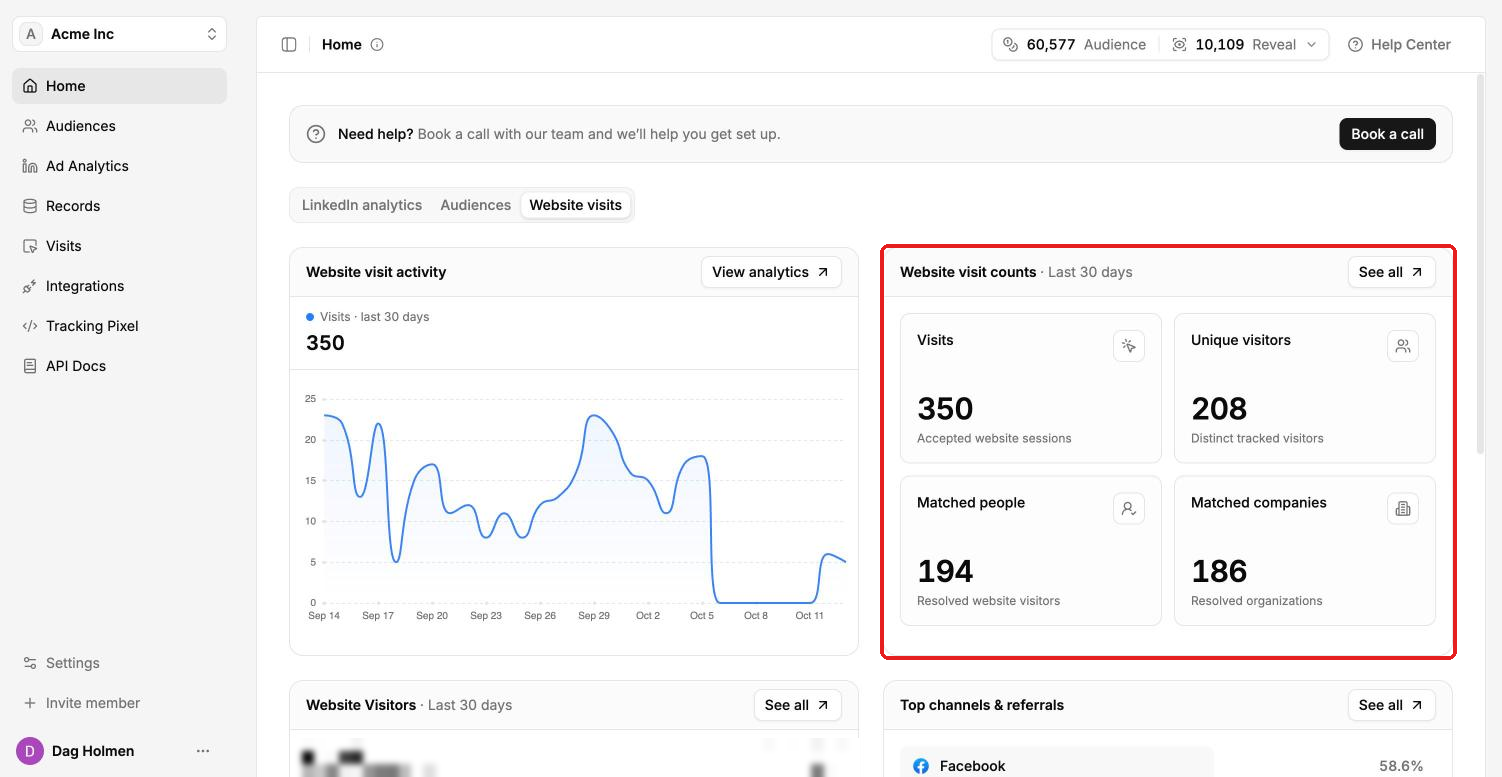
Task: Click Invite member
Action: 119,703
